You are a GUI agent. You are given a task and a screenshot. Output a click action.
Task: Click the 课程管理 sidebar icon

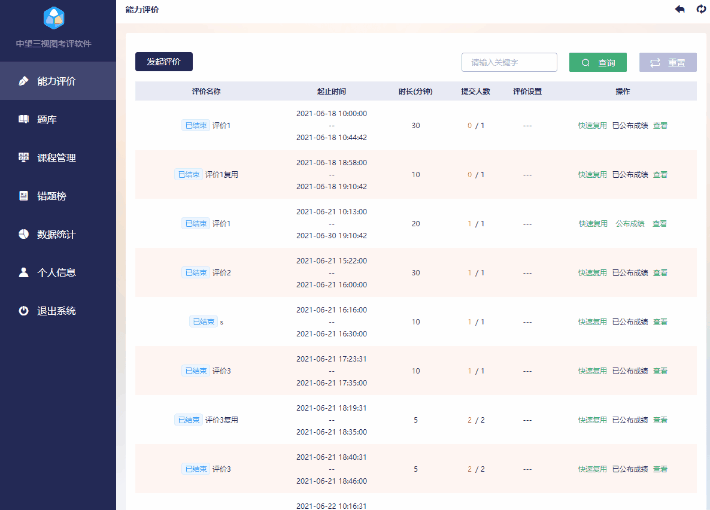coord(24,157)
